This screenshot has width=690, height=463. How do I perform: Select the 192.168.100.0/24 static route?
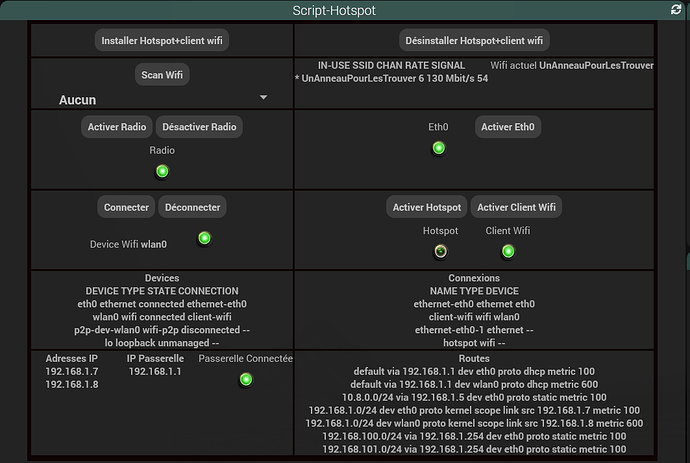point(474,437)
